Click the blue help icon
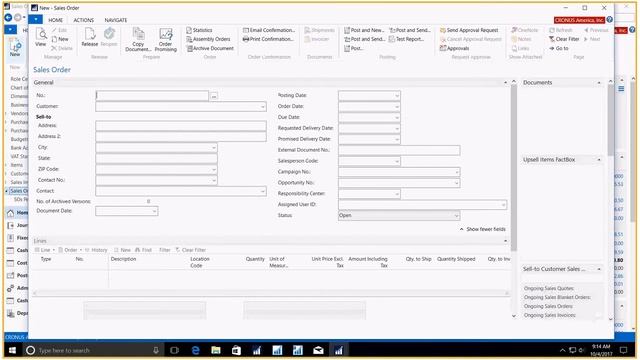Viewport: 640px width, 360px height. (x=609, y=20)
